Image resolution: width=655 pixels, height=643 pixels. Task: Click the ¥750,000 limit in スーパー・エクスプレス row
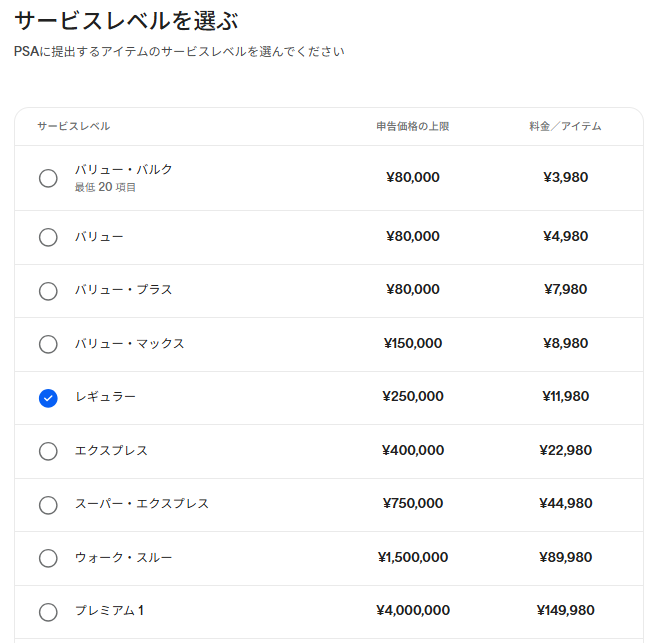pyautogui.click(x=412, y=503)
